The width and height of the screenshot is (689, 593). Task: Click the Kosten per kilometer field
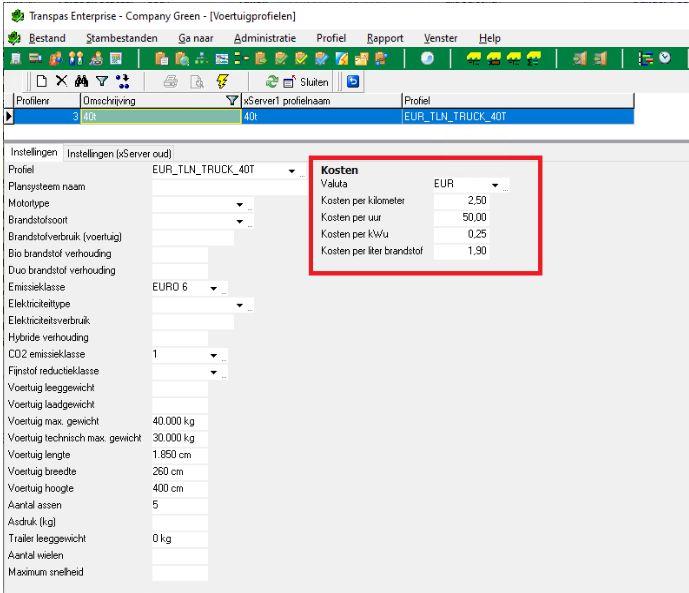tap(462, 202)
